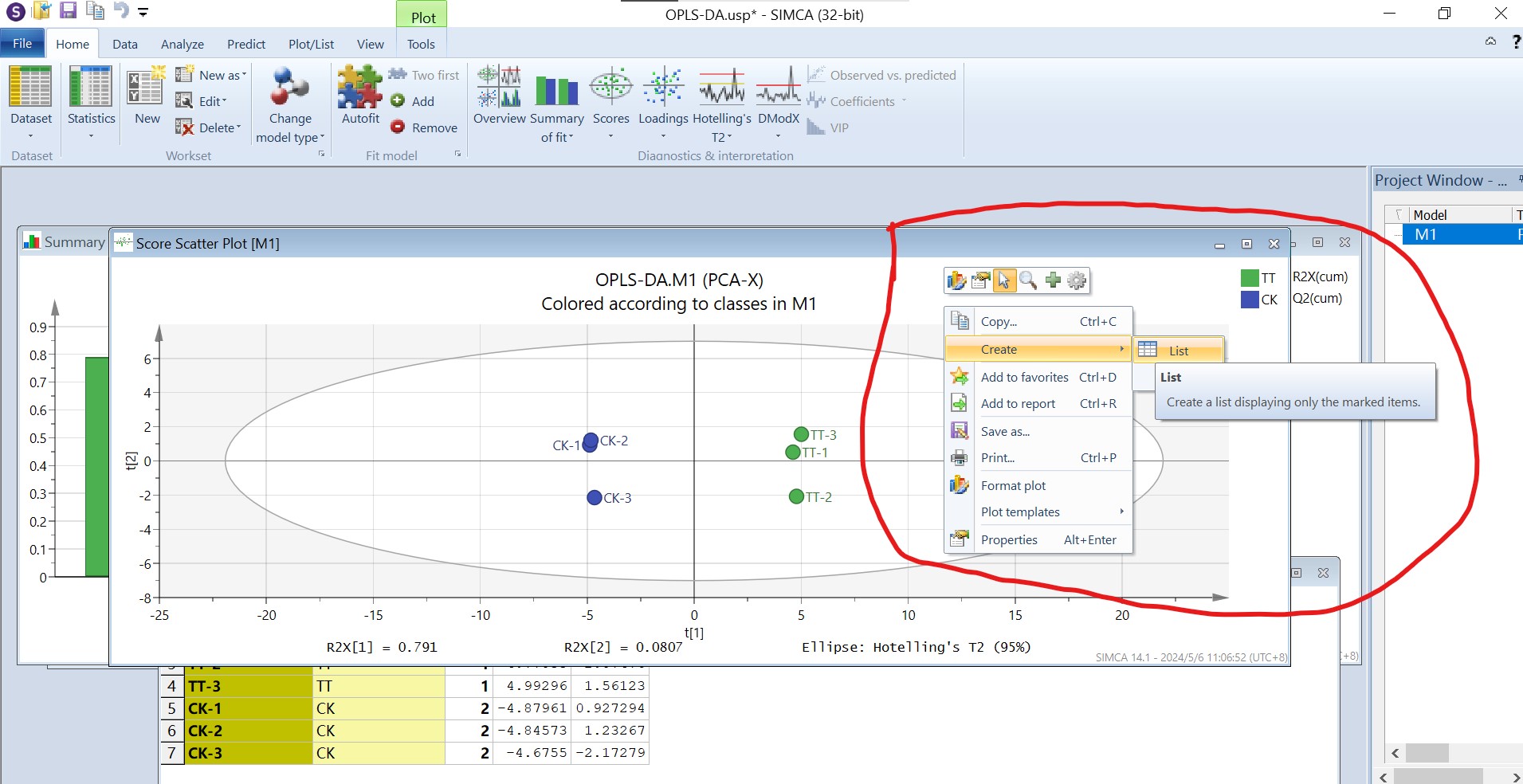This screenshot has height=784, width=1523.
Task: Click the save floppy disk icon
Action: pyautogui.click(x=69, y=11)
